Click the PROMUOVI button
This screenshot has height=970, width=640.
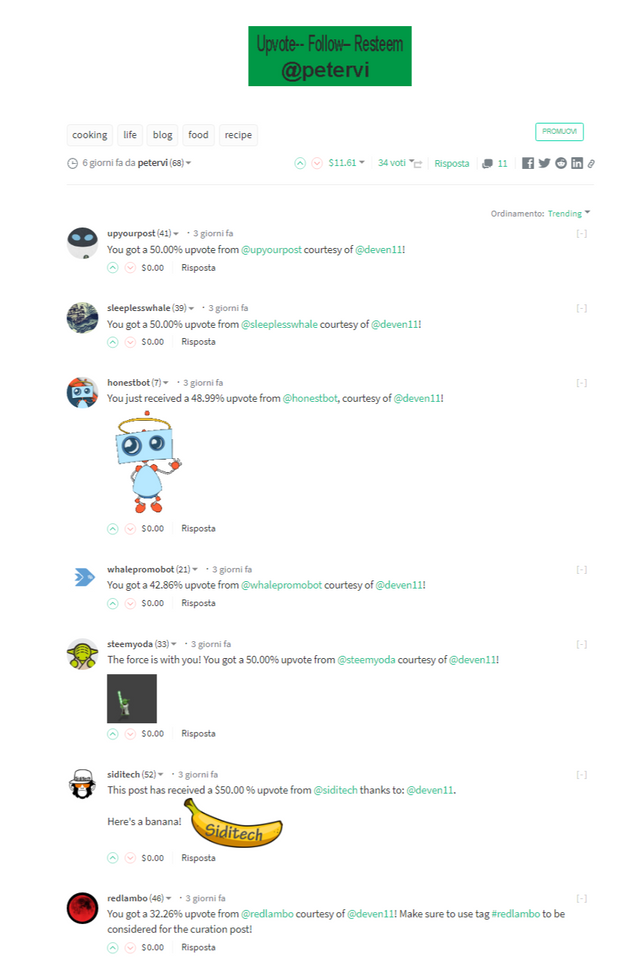click(559, 132)
